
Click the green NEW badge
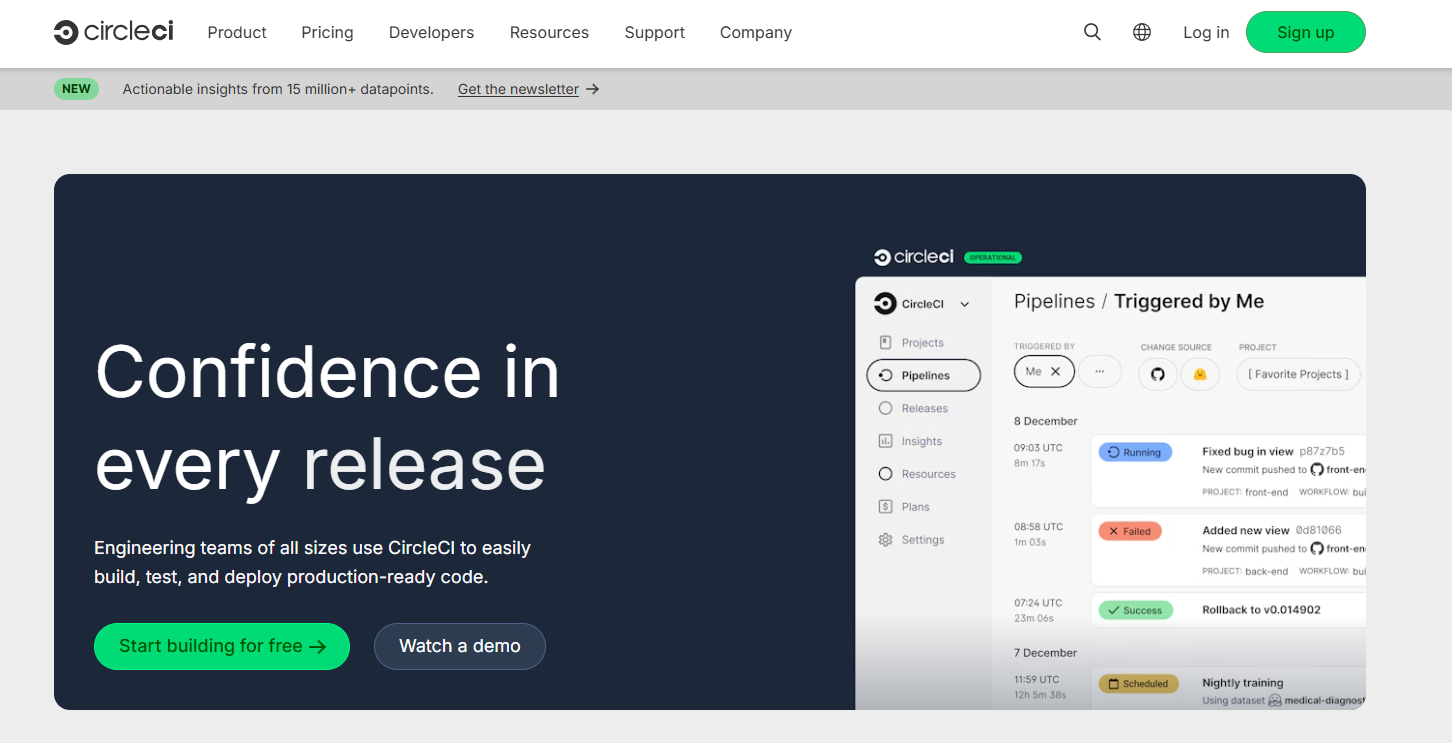[x=76, y=89]
